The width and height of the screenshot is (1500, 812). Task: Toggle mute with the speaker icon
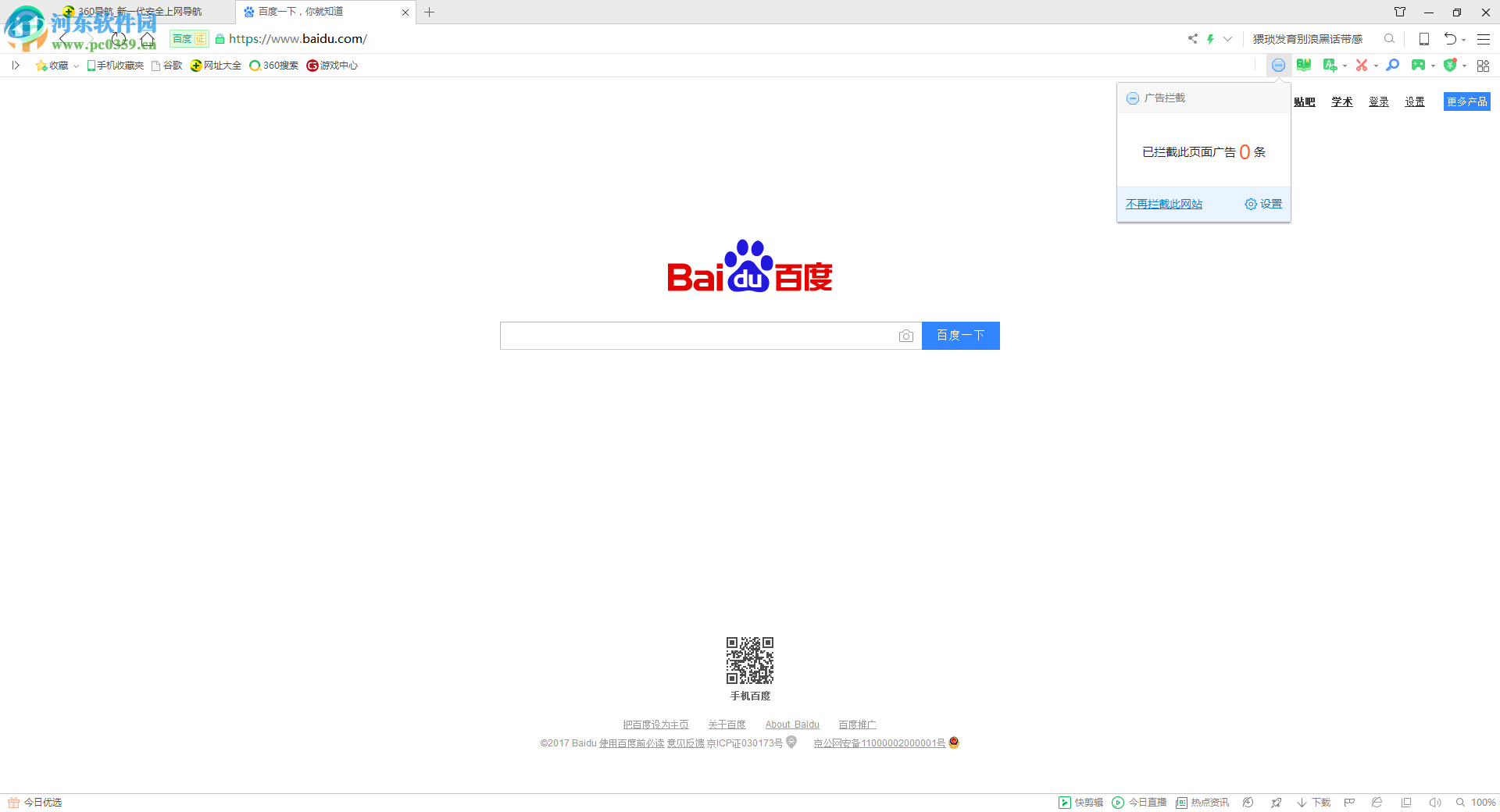[x=1436, y=802]
